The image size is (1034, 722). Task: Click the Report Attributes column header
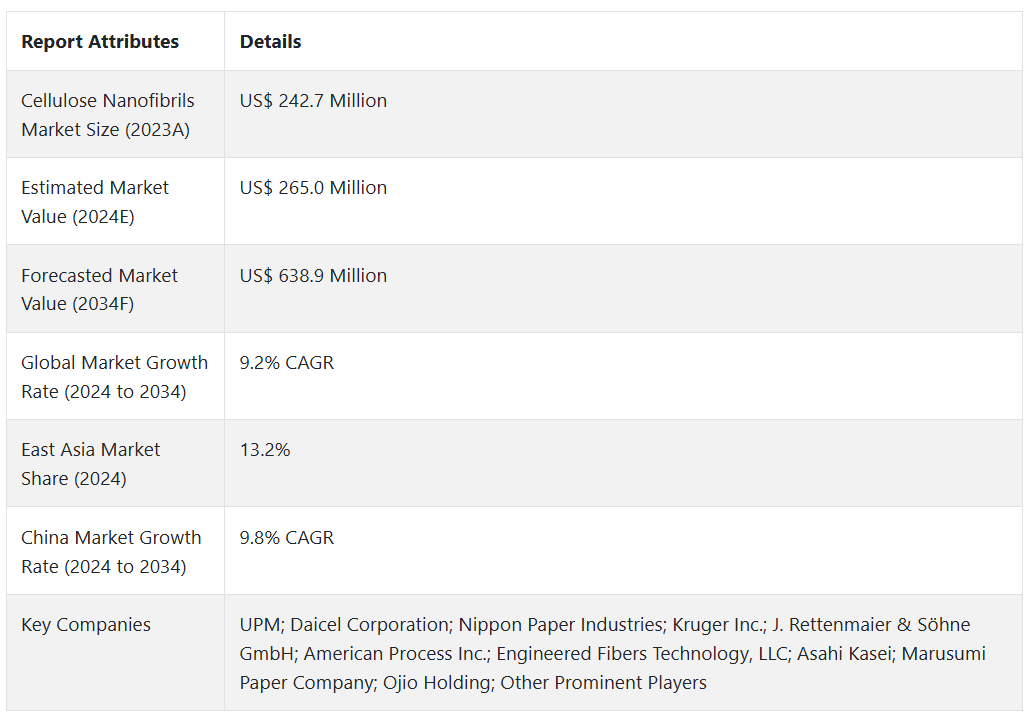tap(100, 42)
